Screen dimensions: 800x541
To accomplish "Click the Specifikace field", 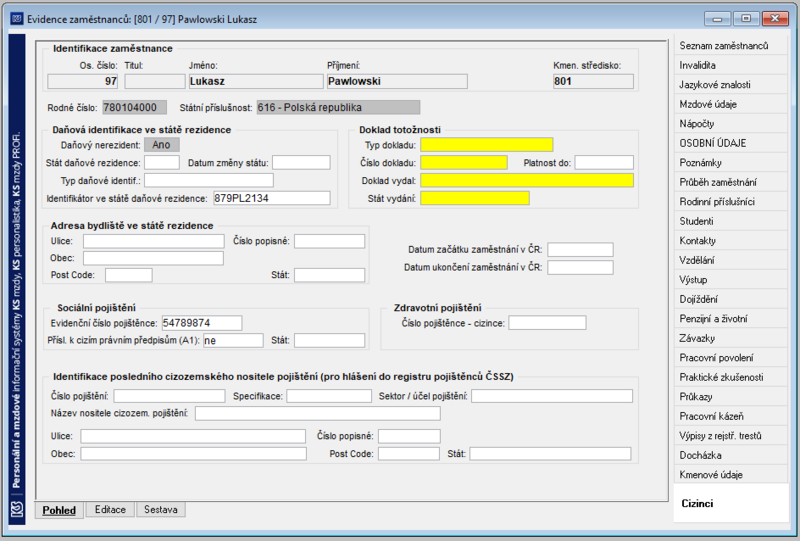I will 329,396.
